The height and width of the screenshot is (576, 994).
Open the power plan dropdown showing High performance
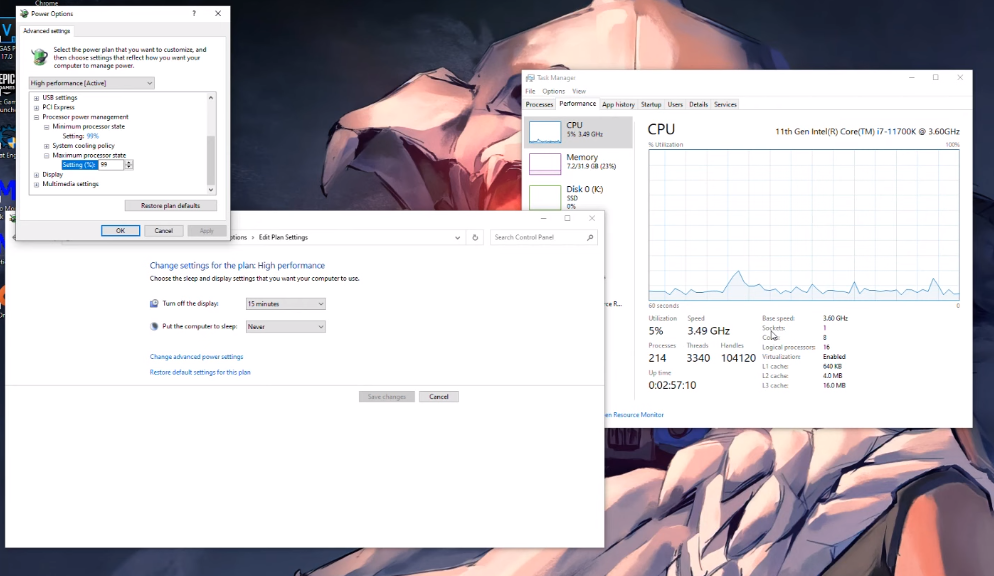coord(91,83)
